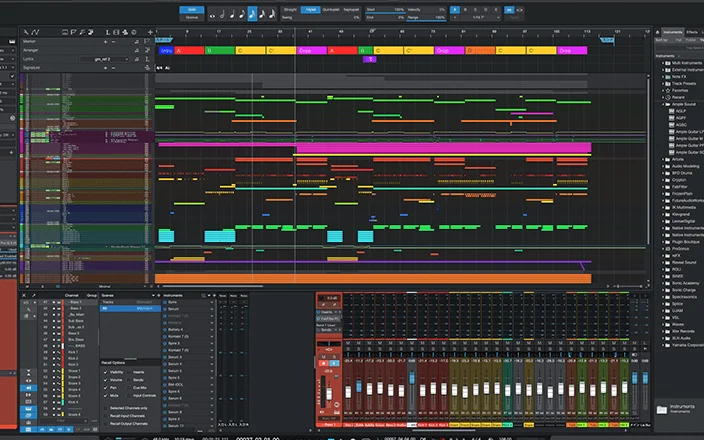This screenshot has height=440, width=704.
Task: Select the sixteenth note quantize icon
Action: point(251,14)
